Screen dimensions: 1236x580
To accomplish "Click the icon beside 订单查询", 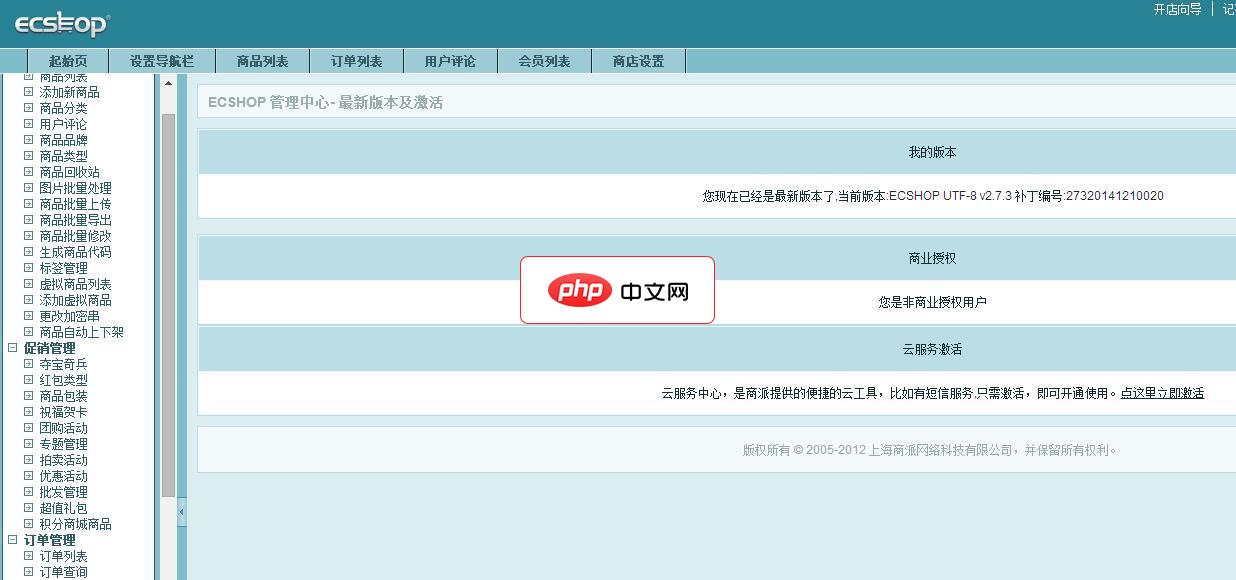I will pos(30,572).
